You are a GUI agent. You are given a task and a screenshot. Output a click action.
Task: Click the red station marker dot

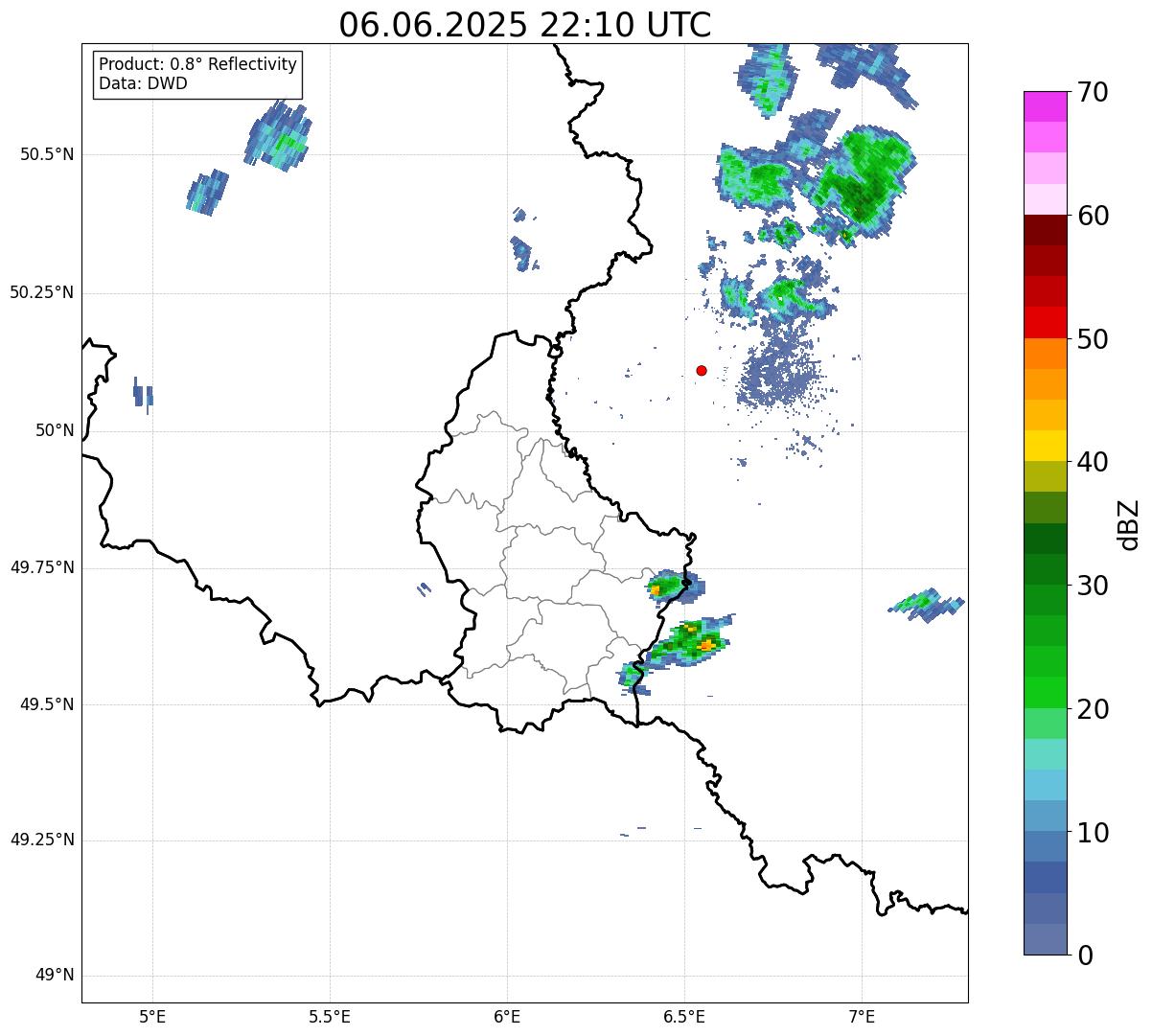[x=702, y=370]
